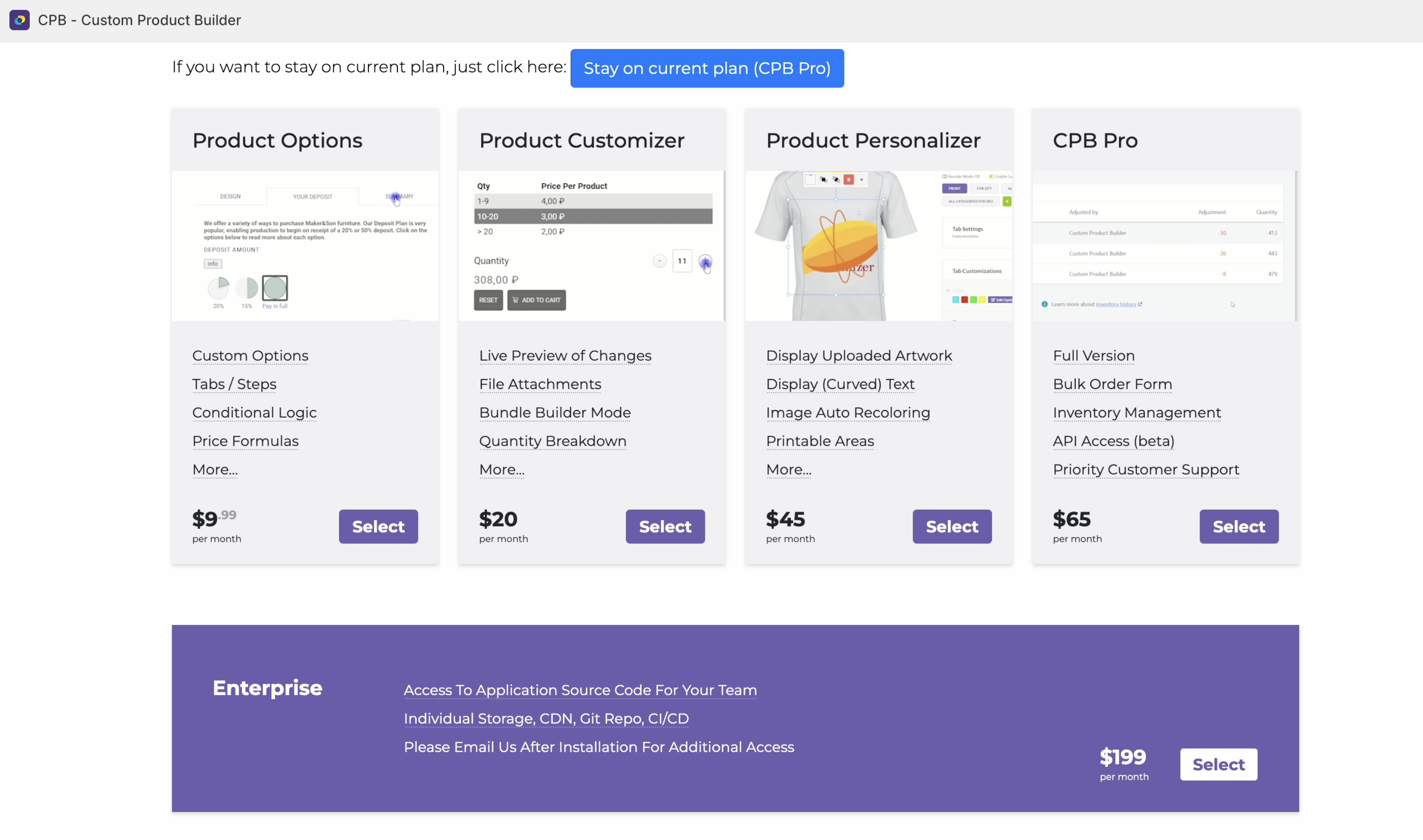Open the CPB Pro inventory preview image
The height and width of the screenshot is (840, 1423).
[1166, 246]
